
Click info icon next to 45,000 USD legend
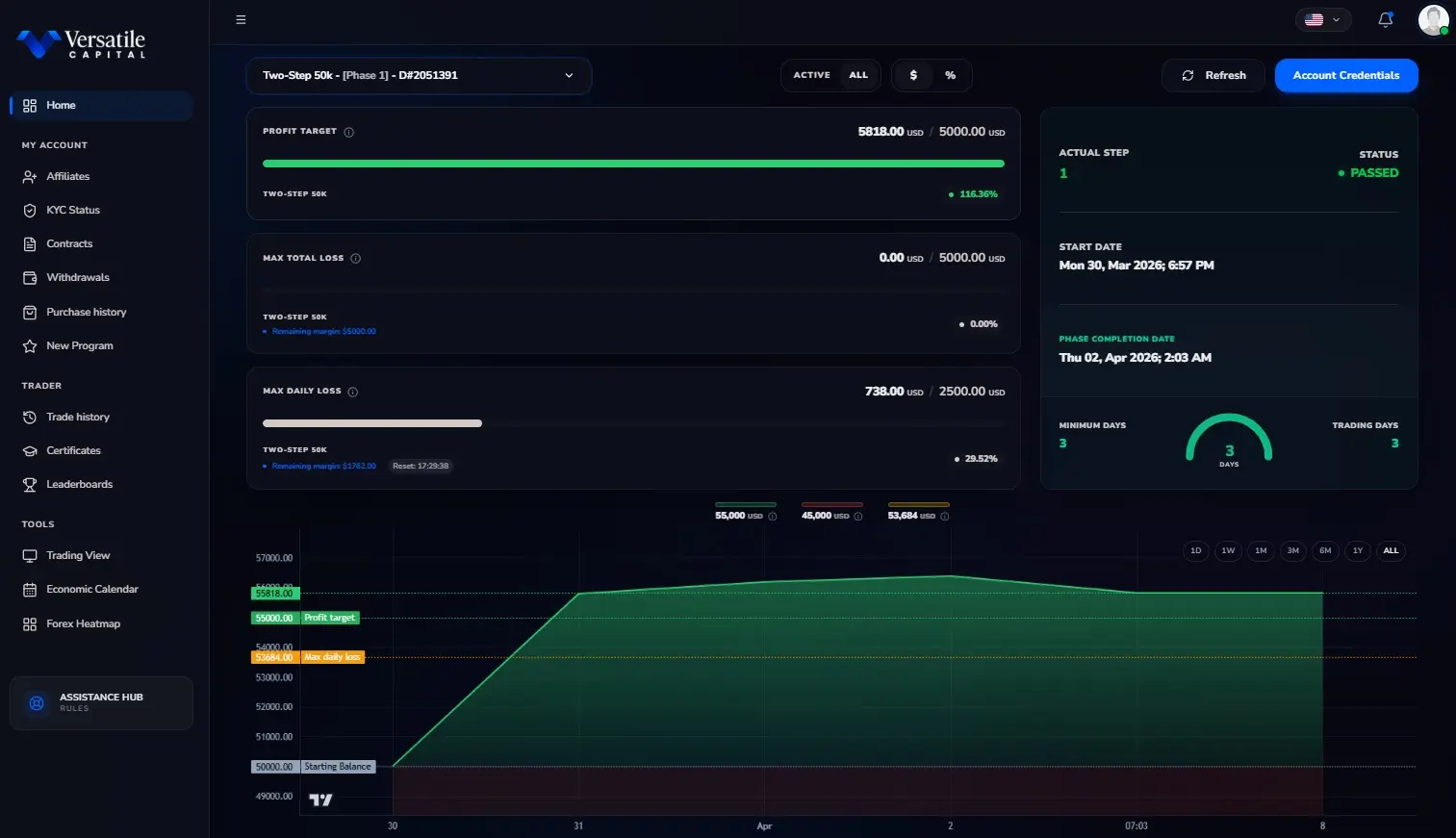click(858, 517)
